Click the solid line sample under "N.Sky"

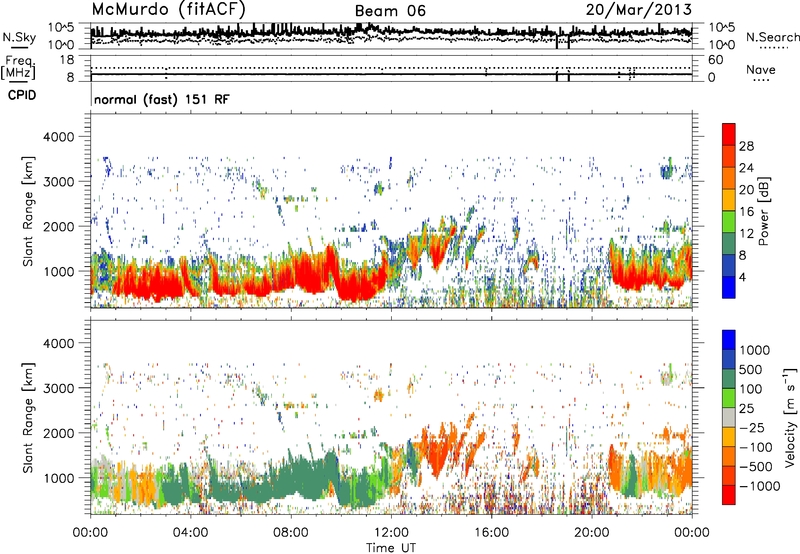pos(19,48)
